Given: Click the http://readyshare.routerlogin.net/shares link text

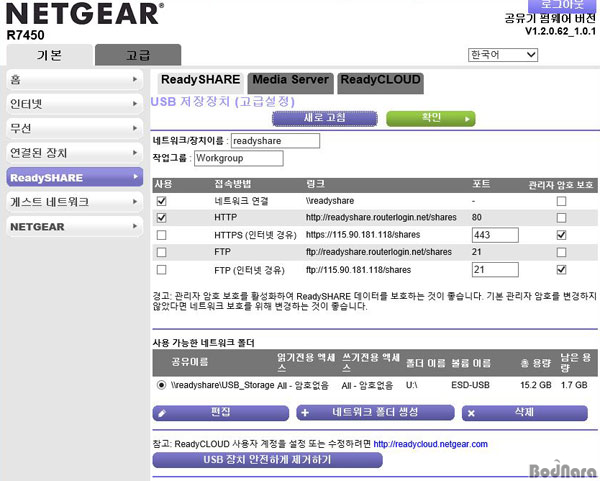Looking at the screenshot, I should coord(381,217).
